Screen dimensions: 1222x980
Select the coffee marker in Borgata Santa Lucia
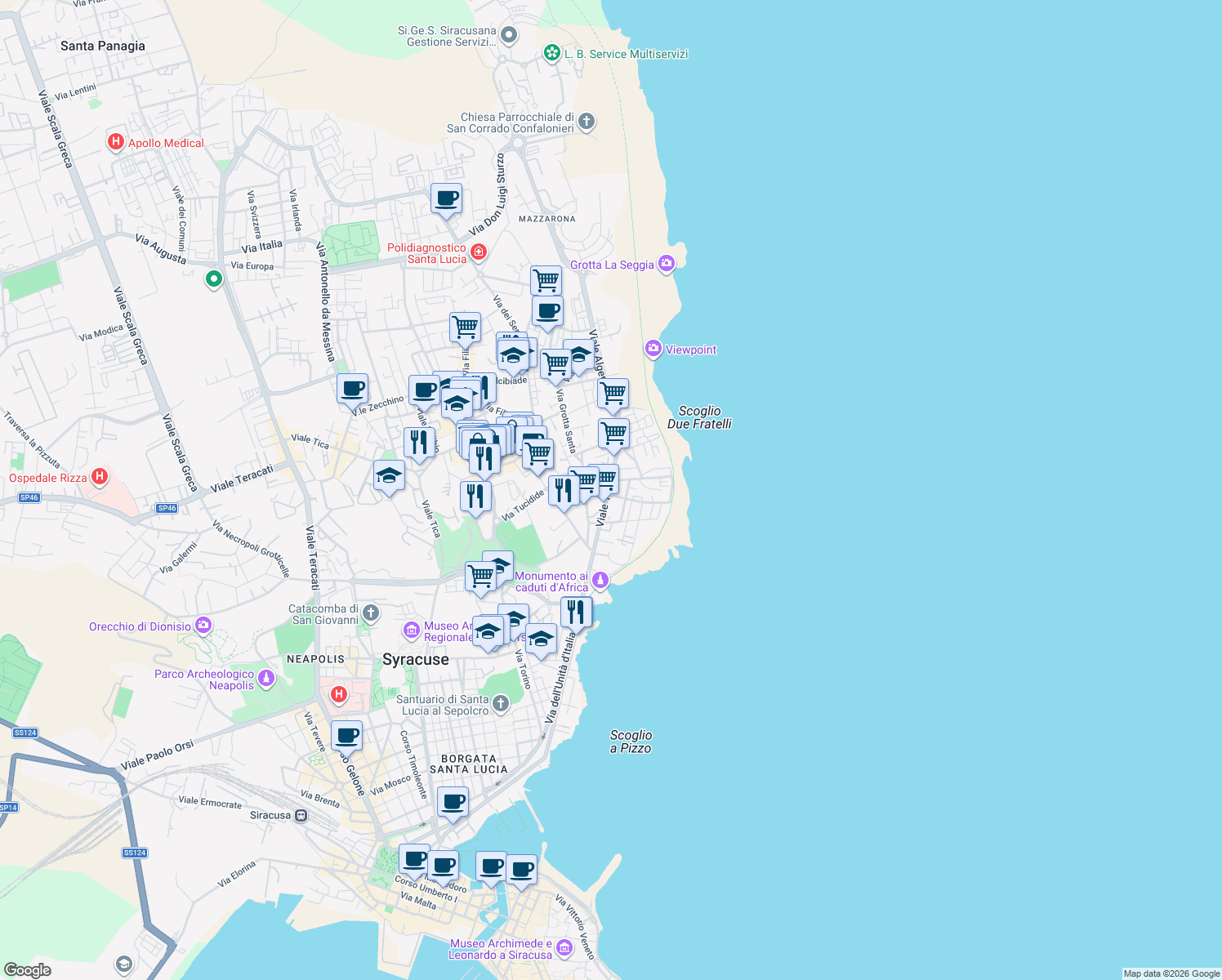(453, 801)
